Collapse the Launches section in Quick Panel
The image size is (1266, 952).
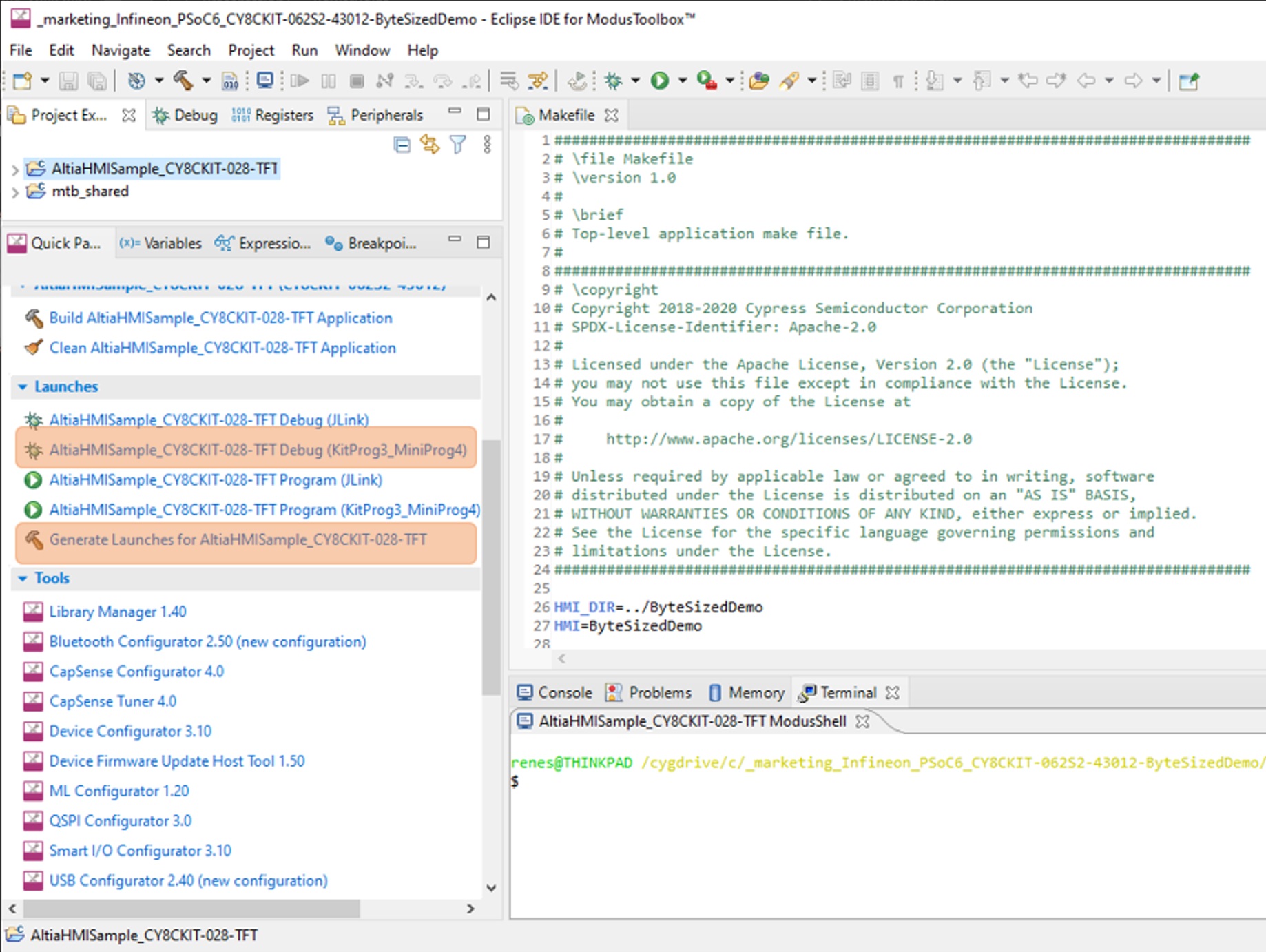22,387
